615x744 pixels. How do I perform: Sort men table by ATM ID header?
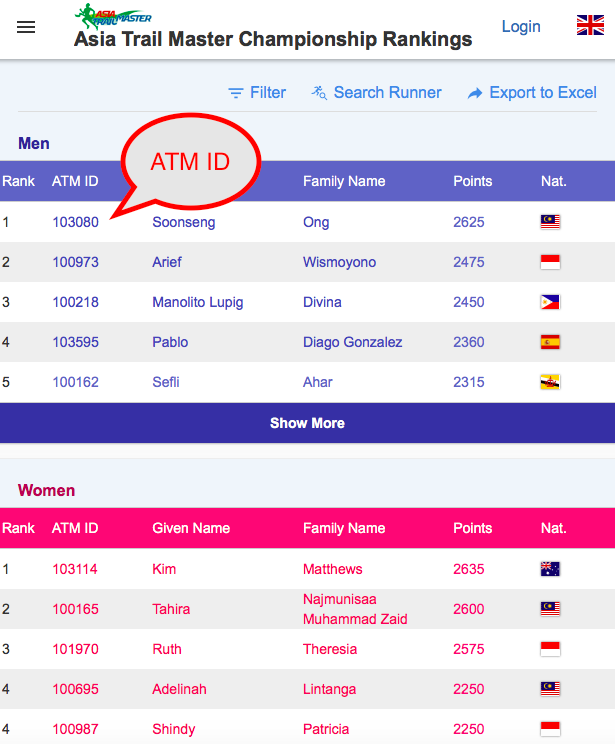tap(75, 181)
